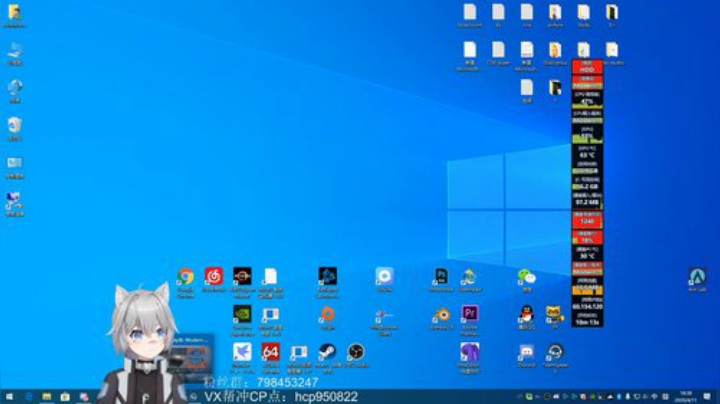This screenshot has height=404, width=720.
Task: Open the purple OneQuick-style app icon
Action: tap(469, 352)
